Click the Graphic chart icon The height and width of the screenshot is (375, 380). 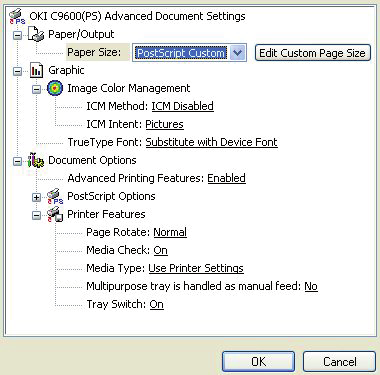(x=36, y=70)
